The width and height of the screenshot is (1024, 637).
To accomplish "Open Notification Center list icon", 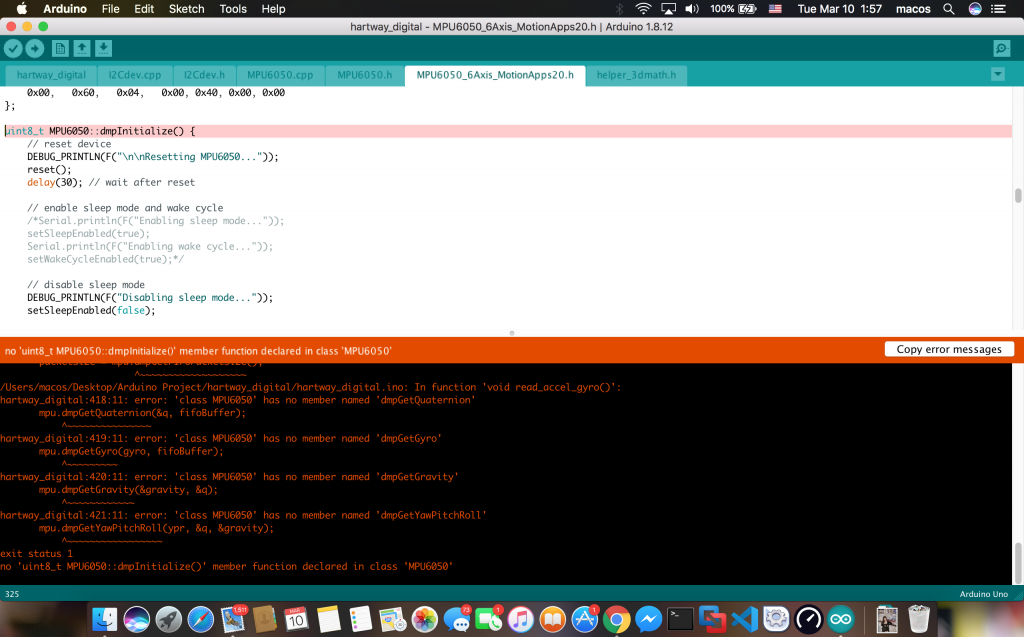I will tap(999, 8).
